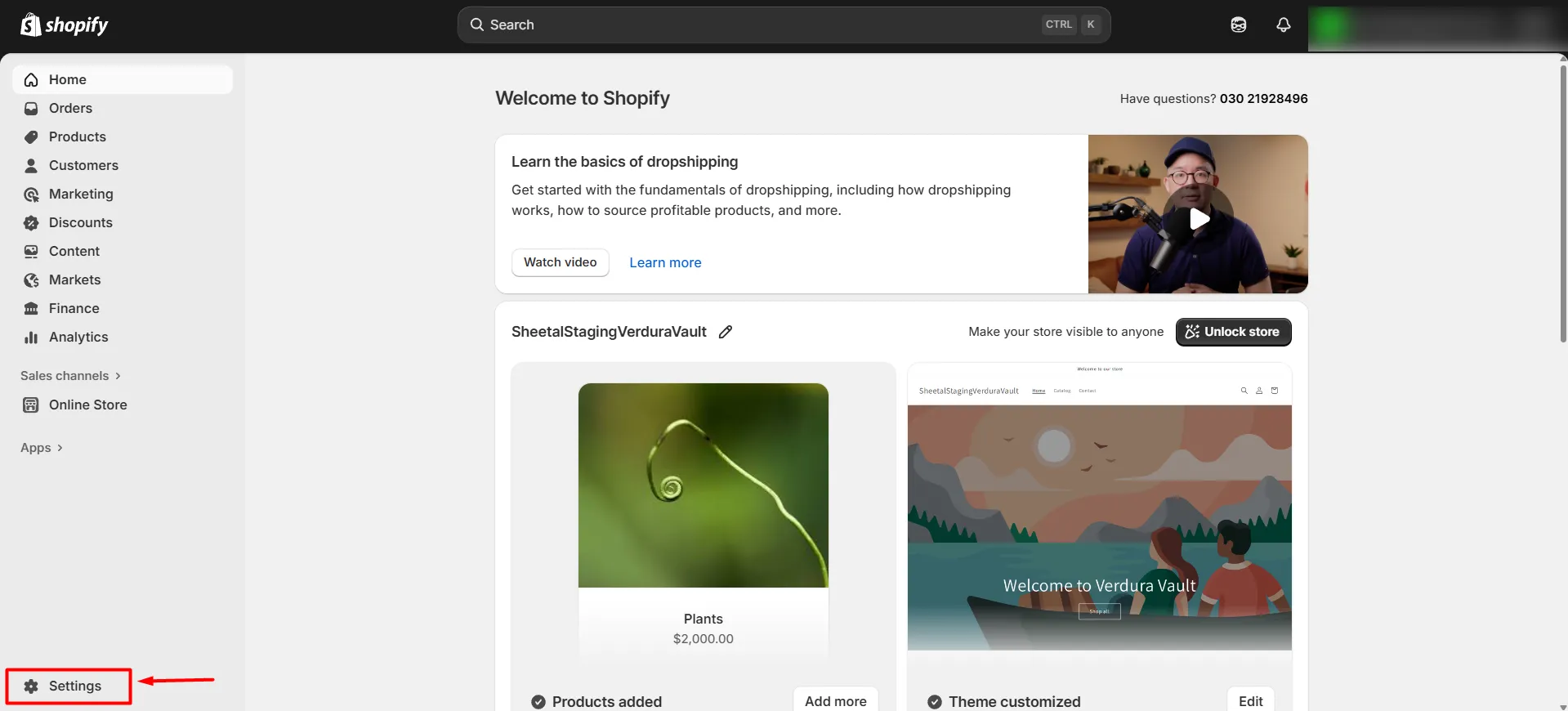Open notifications bell
This screenshot has width=1568, height=711.
tap(1284, 25)
